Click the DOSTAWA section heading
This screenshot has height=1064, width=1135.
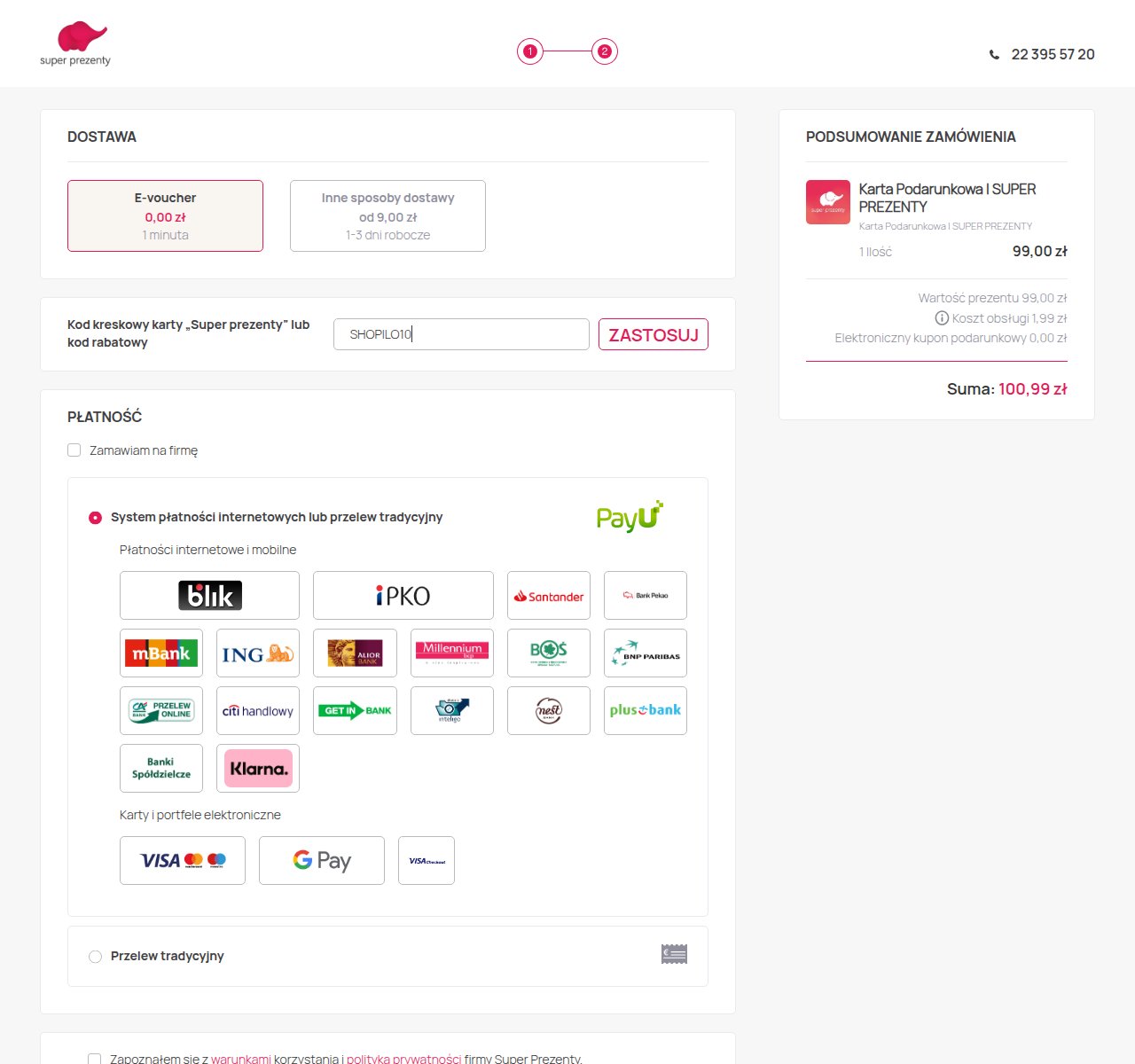point(102,137)
